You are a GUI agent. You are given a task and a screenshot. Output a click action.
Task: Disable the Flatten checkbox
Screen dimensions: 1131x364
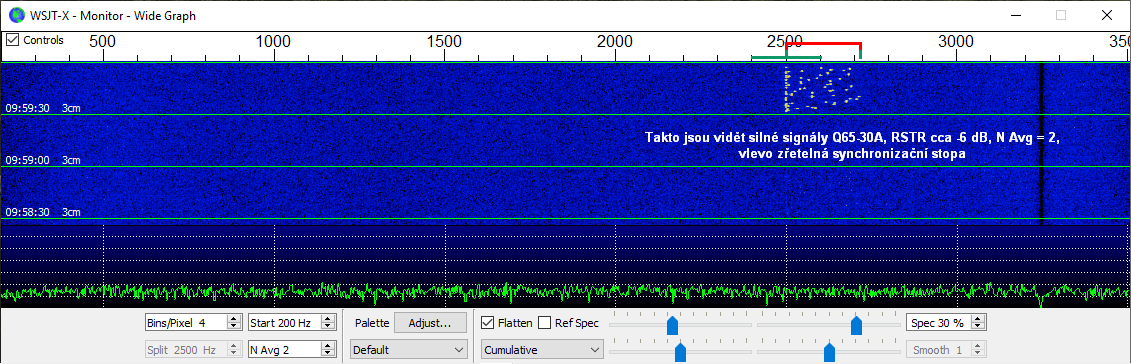coord(488,323)
